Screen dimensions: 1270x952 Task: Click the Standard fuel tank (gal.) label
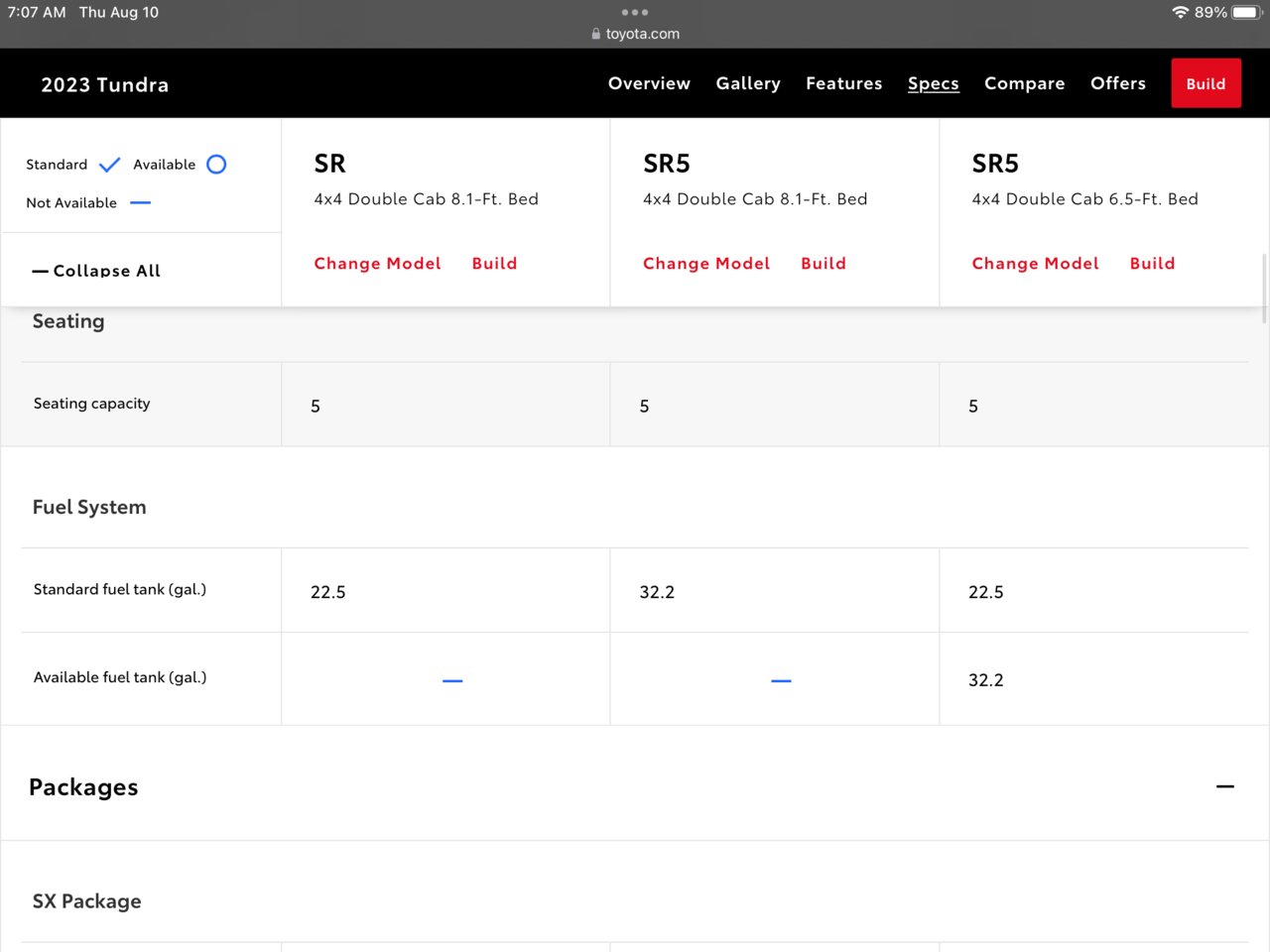tap(119, 589)
